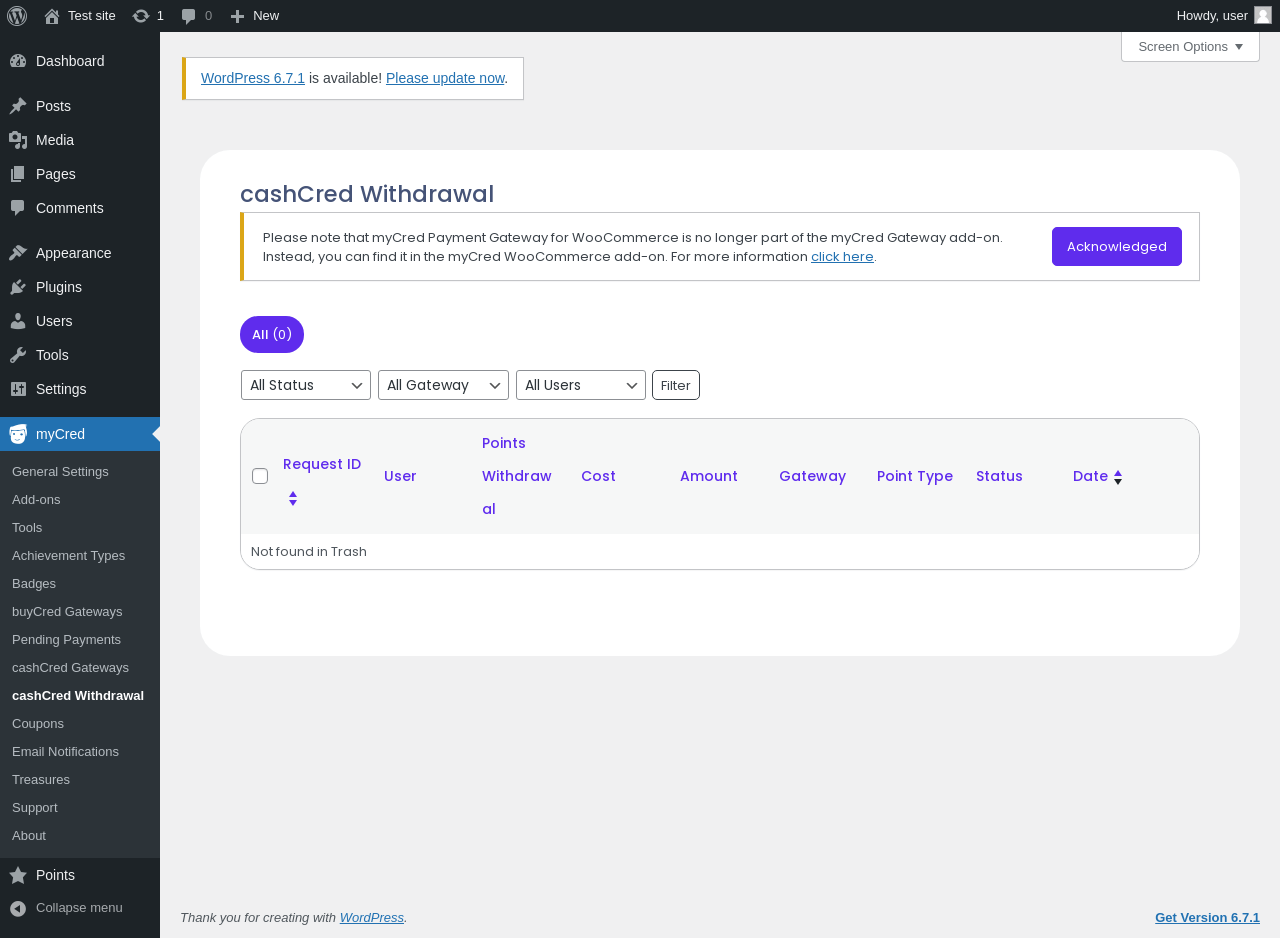The height and width of the screenshot is (938, 1280).
Task: Click the Comments icon in sidebar
Action: click(18, 208)
